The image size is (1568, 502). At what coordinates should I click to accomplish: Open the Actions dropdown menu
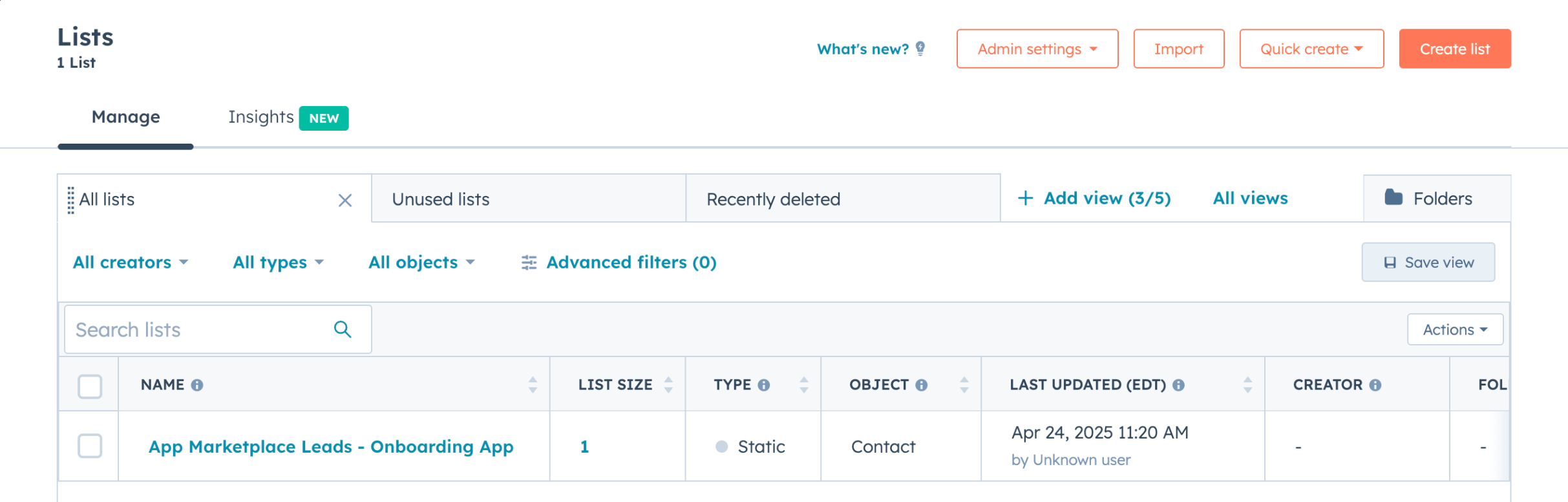point(1455,329)
